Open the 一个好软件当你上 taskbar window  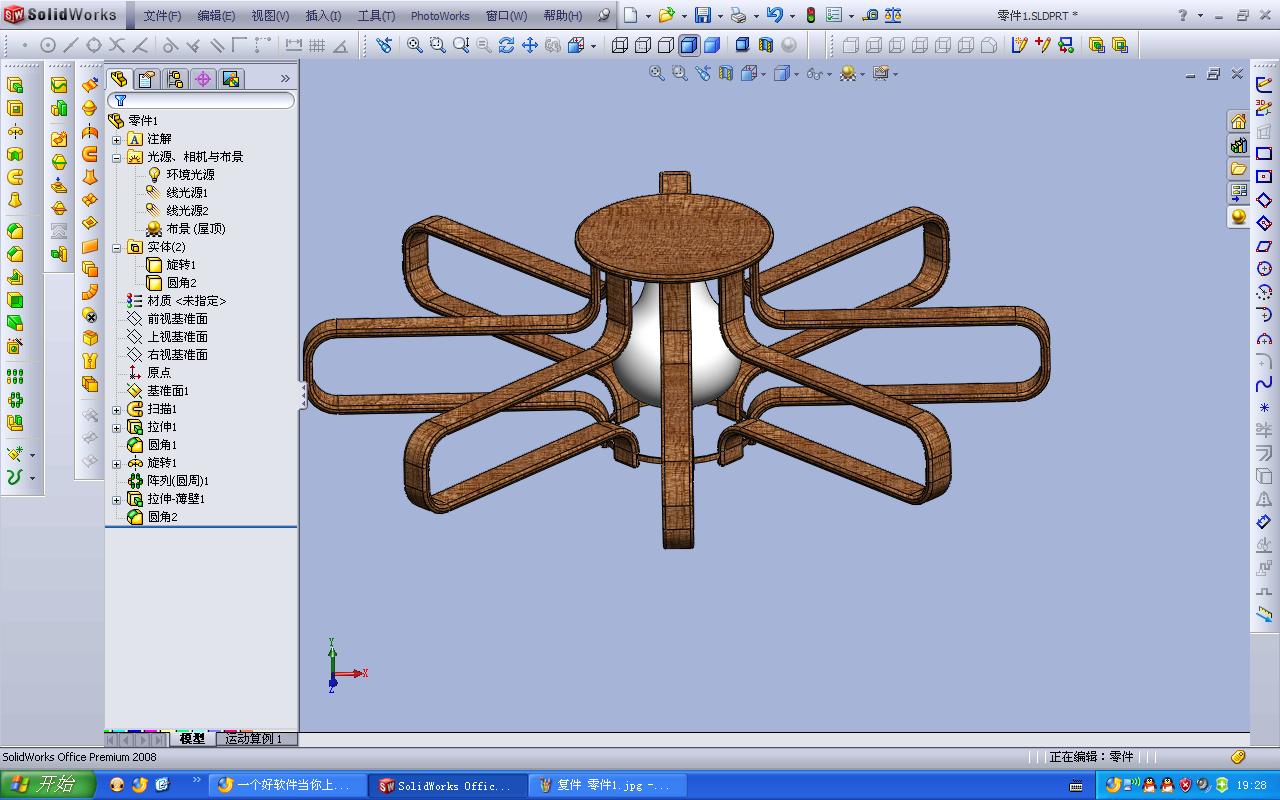[289, 786]
